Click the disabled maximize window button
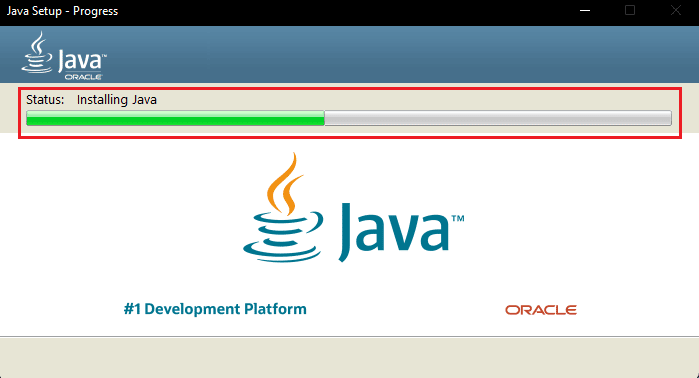Image resolution: width=699 pixels, height=378 pixels. click(630, 10)
